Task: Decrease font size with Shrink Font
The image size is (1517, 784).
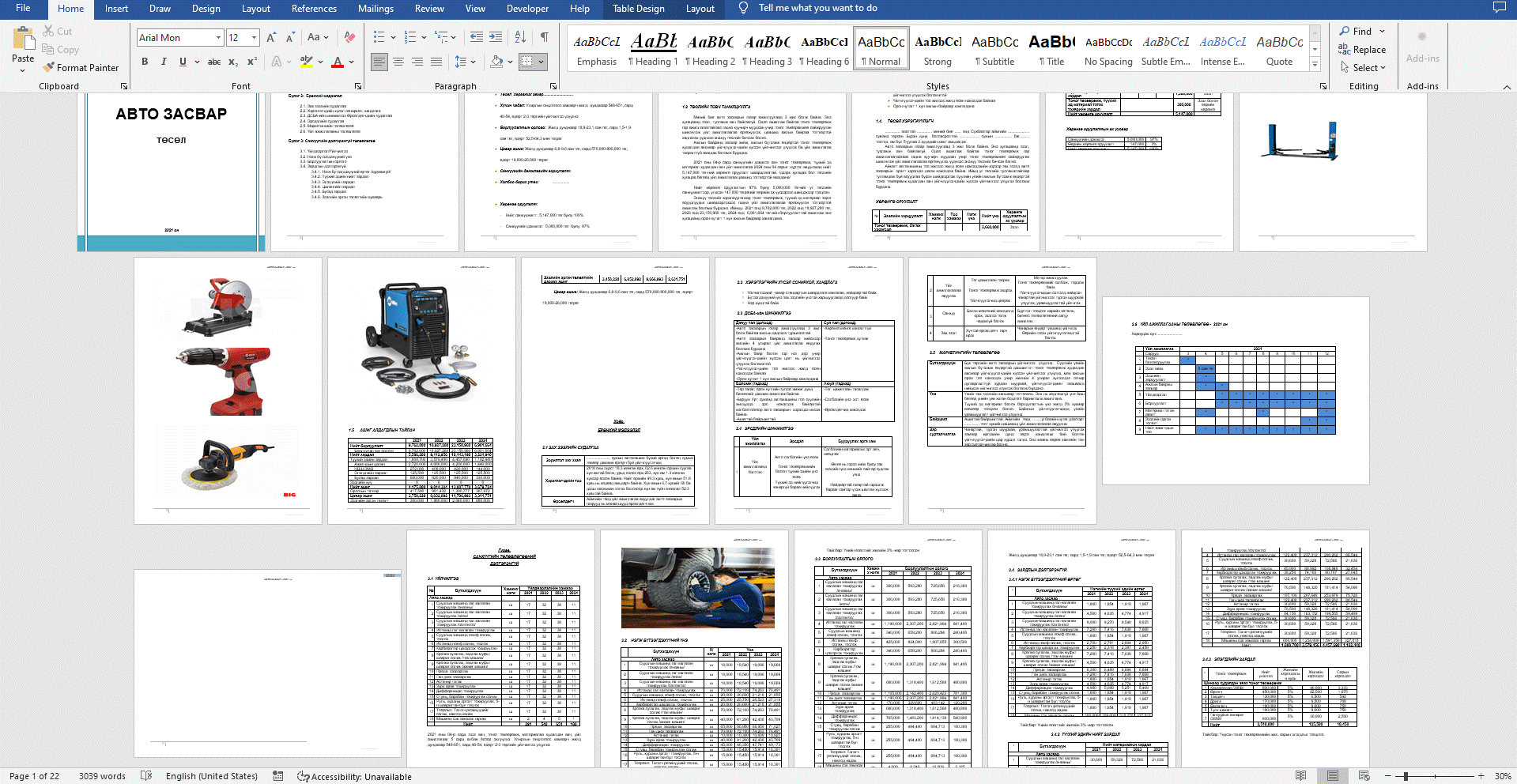Action: (x=290, y=37)
